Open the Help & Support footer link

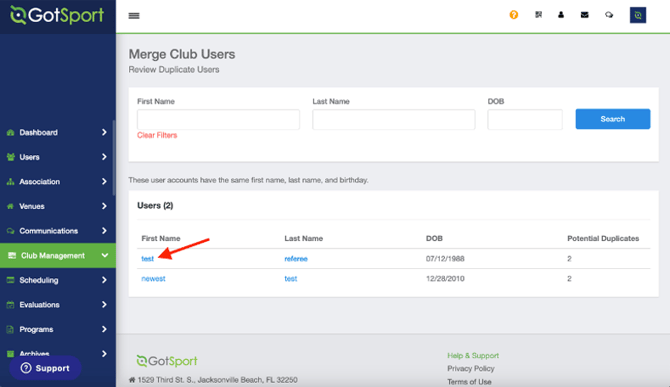click(x=473, y=355)
